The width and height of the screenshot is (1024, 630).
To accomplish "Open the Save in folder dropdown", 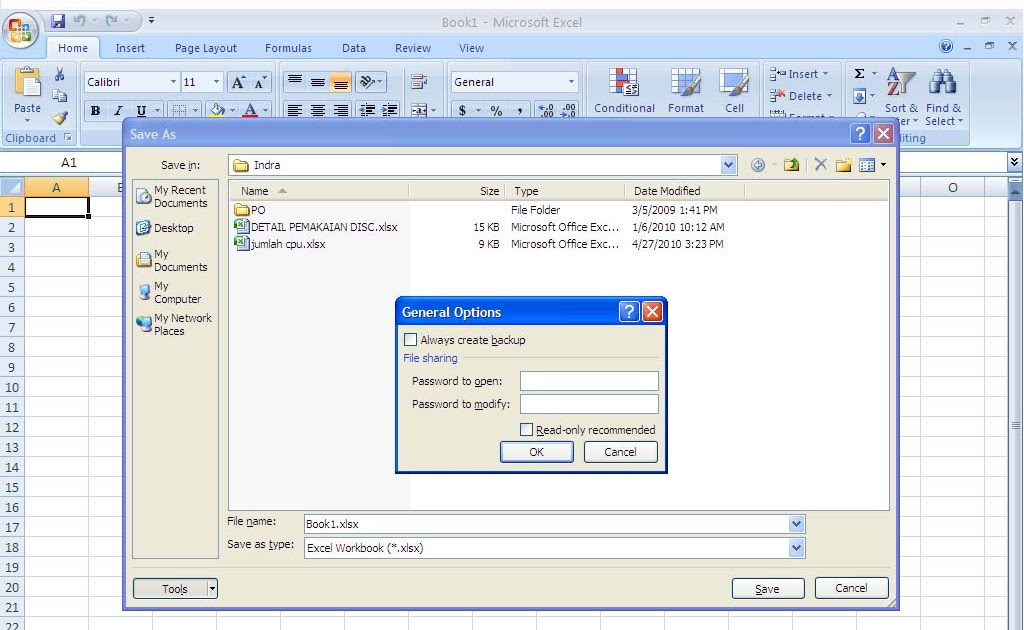I will (x=728, y=165).
